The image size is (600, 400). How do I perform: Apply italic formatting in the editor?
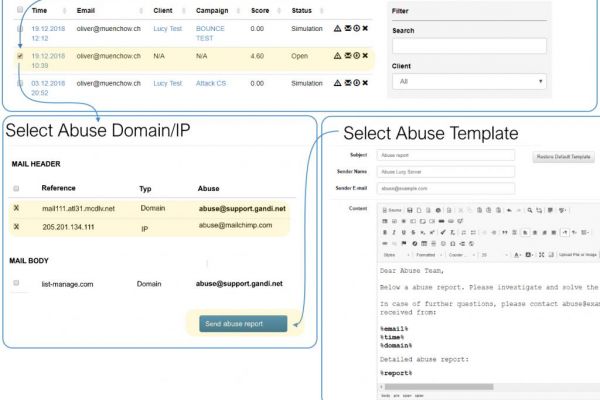click(394, 231)
